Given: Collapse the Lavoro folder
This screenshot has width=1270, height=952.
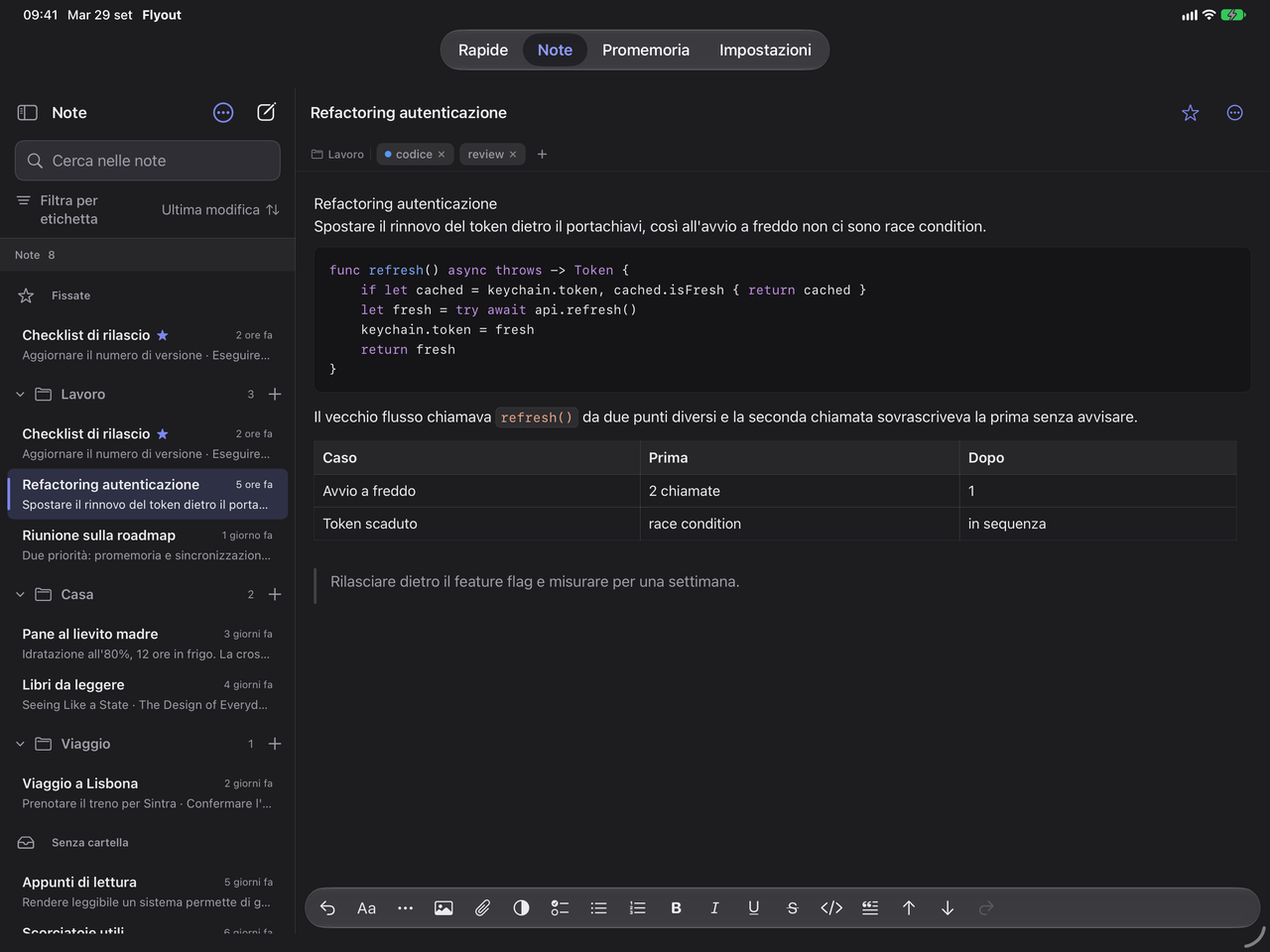Looking at the screenshot, I should [20, 395].
